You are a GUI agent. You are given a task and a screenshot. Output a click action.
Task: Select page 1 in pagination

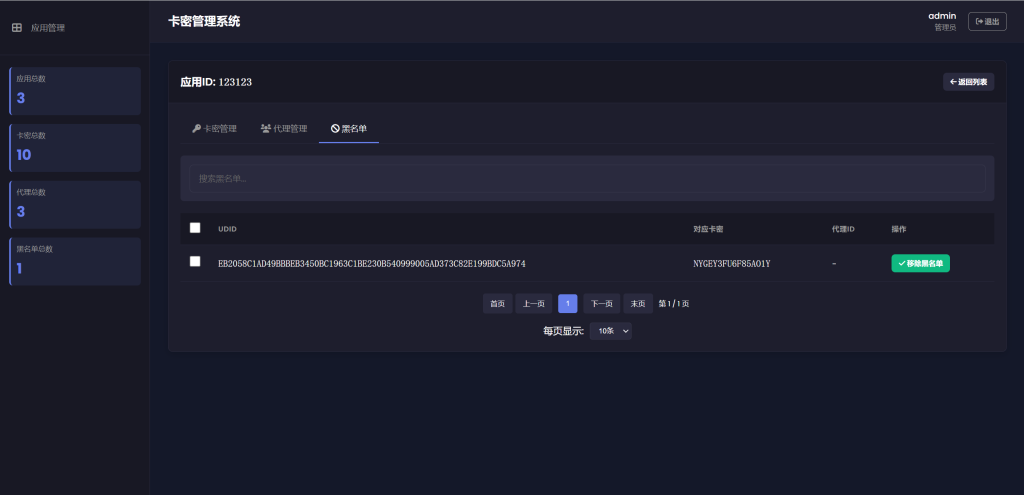567,304
